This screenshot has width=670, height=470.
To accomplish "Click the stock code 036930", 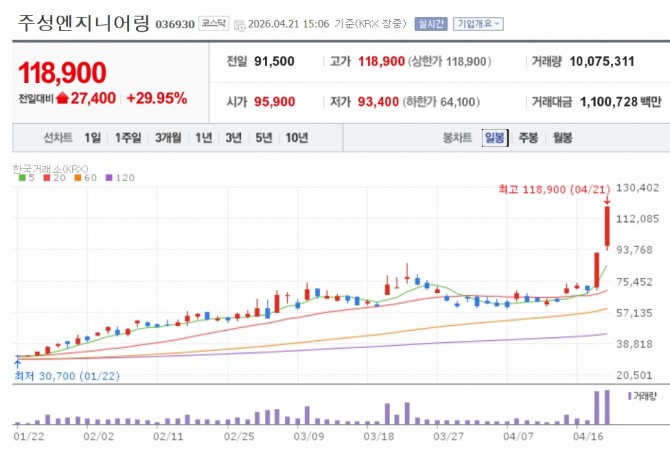I will [175, 24].
